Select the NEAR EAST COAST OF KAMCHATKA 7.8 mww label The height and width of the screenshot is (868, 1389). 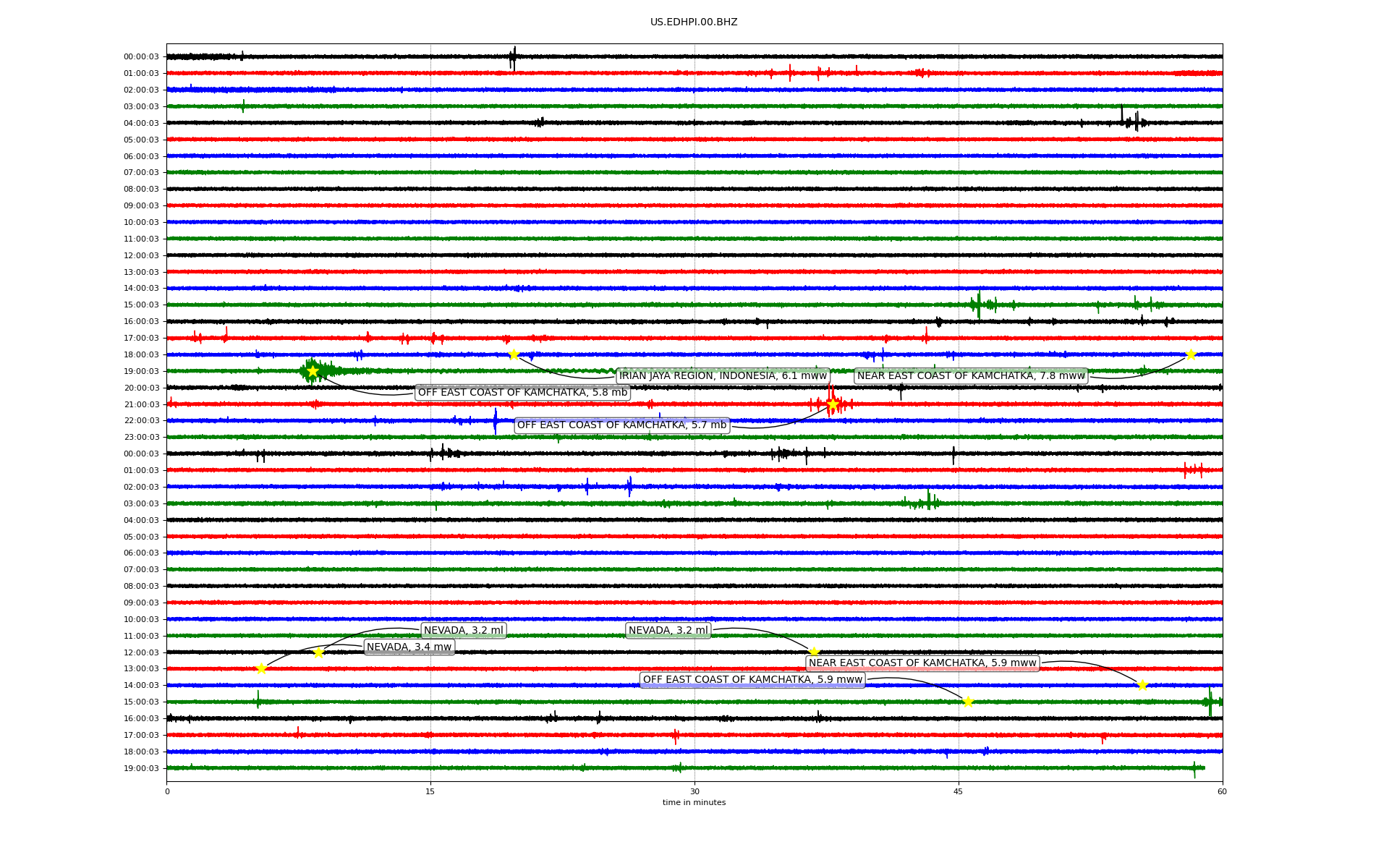coord(971,375)
